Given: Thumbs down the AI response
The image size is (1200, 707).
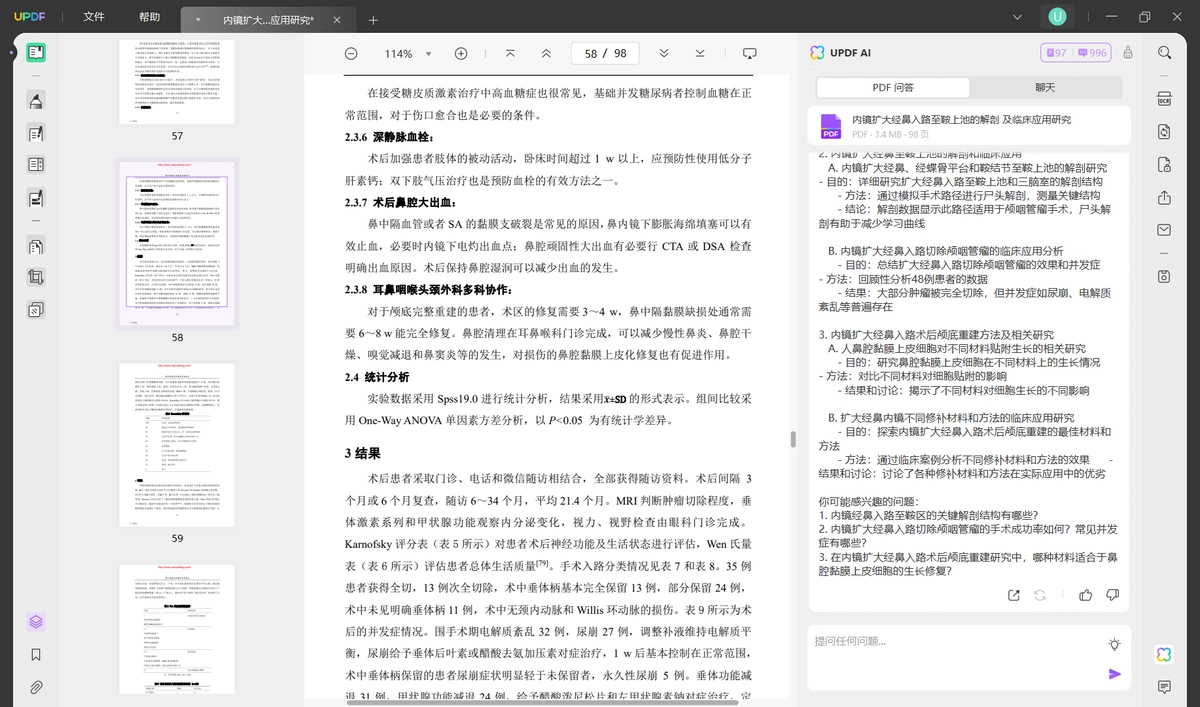Looking at the screenshot, I should (x=1113, y=595).
